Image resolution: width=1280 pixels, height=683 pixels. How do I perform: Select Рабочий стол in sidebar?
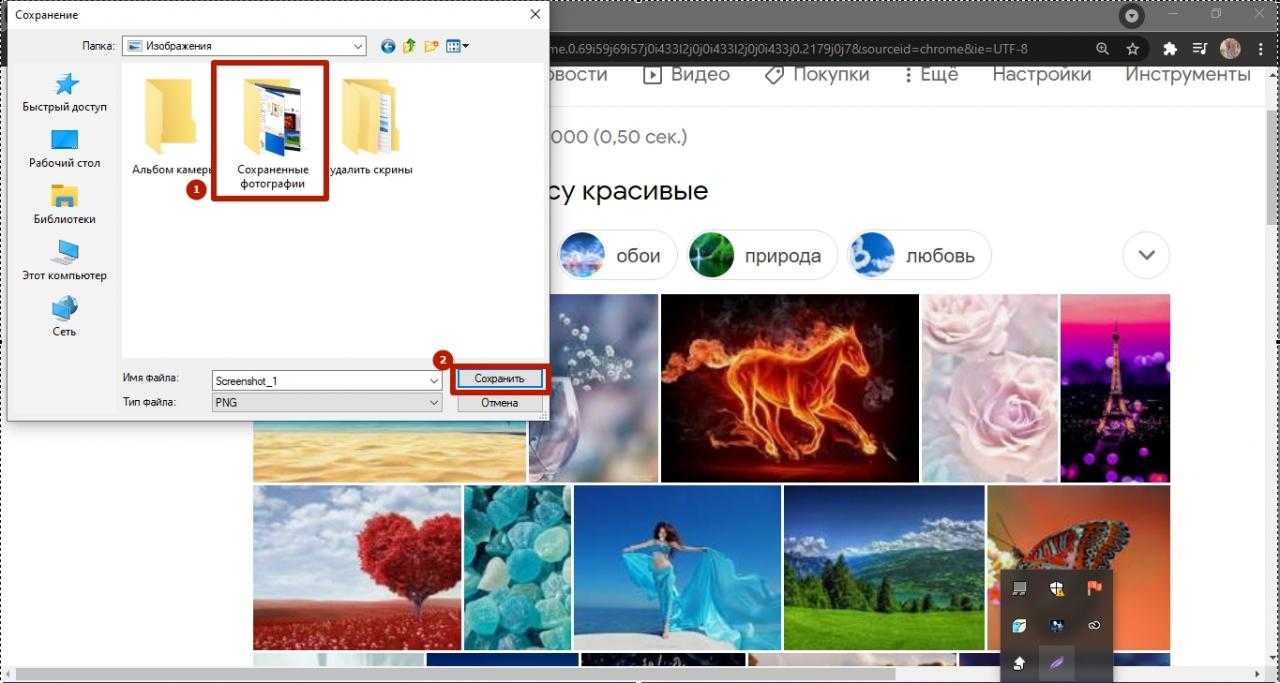[x=65, y=148]
